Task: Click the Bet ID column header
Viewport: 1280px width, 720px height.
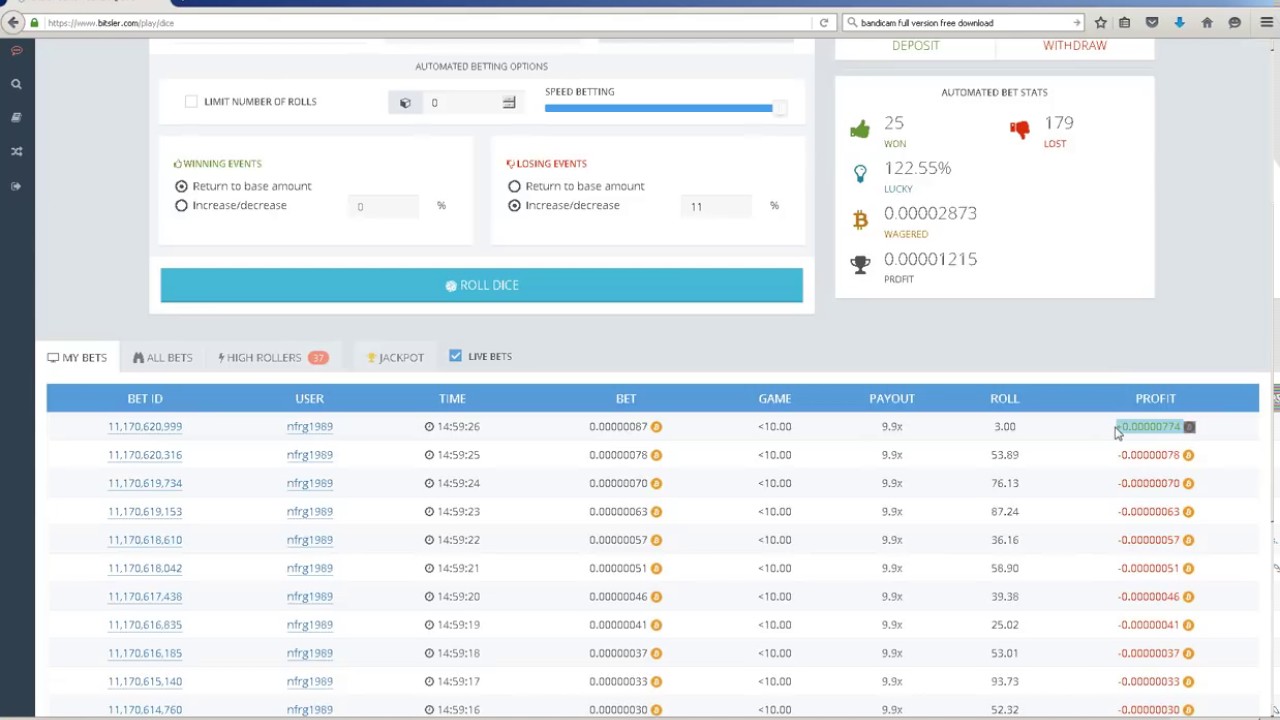Action: pos(145,399)
